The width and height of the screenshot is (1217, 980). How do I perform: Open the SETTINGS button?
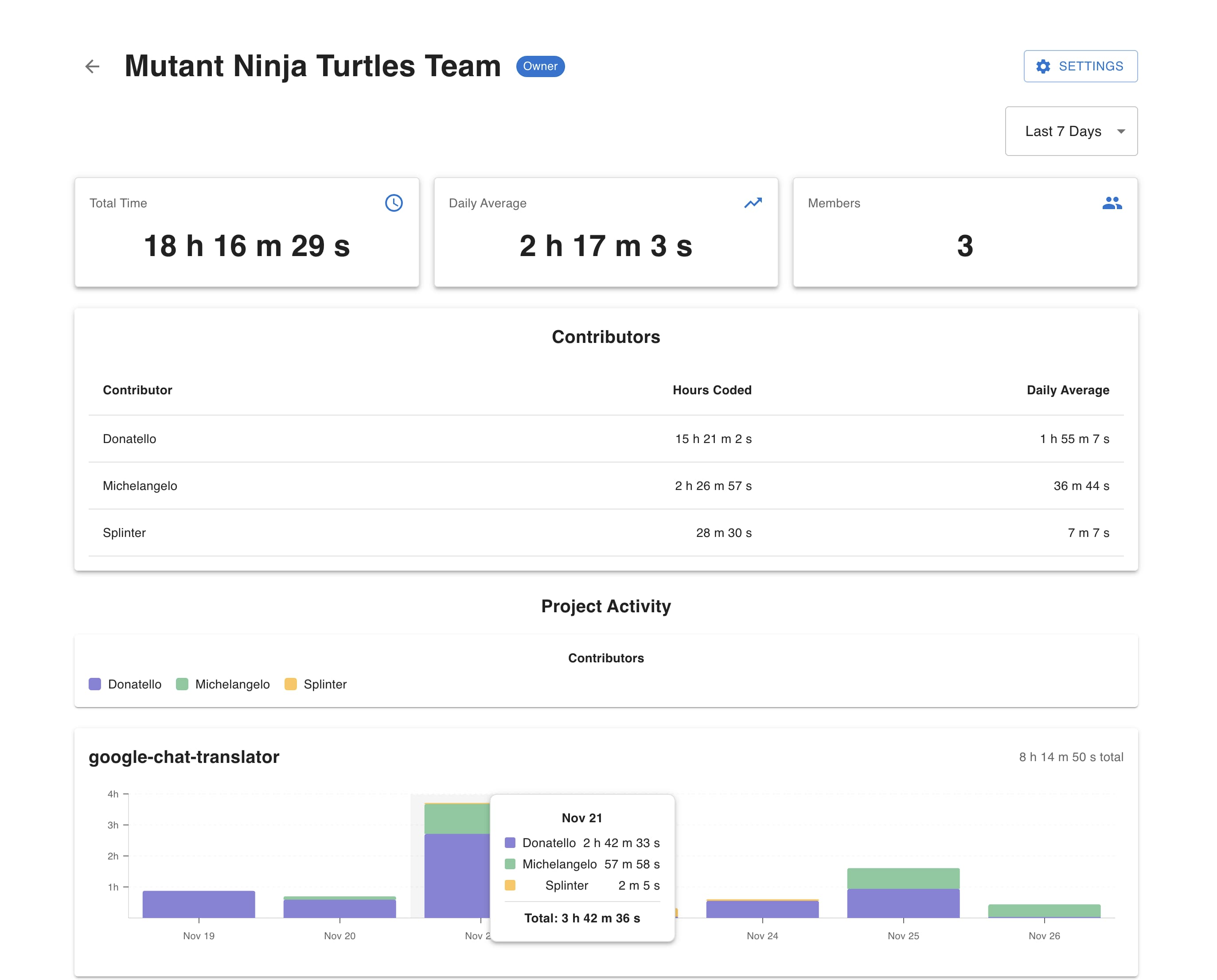coord(1080,66)
